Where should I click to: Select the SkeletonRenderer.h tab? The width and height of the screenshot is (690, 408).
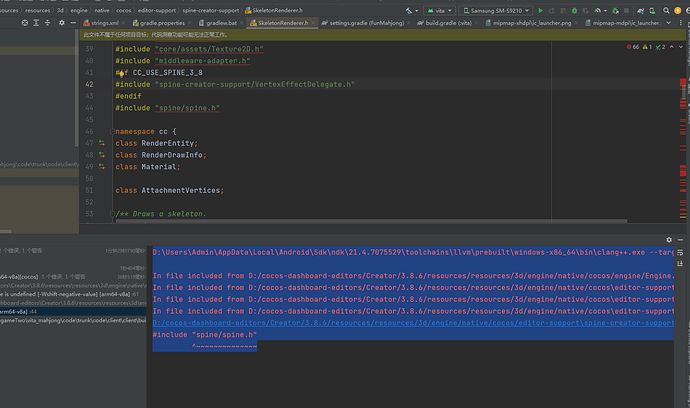tap(283, 23)
